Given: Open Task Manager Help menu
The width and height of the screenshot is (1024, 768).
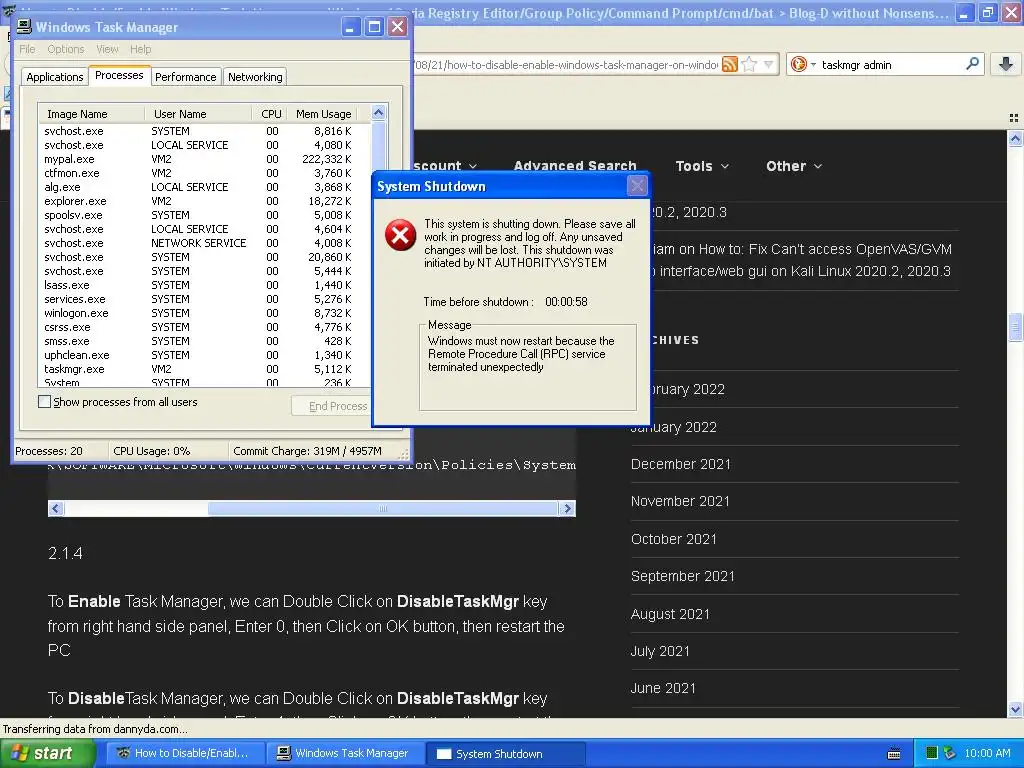Looking at the screenshot, I should (140, 49).
